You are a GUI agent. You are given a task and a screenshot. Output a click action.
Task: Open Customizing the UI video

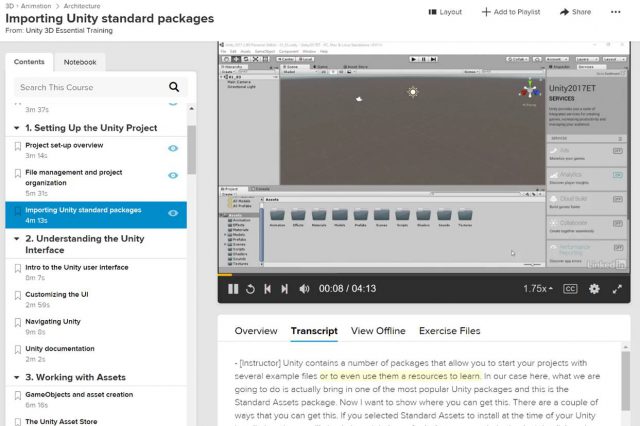(57, 294)
